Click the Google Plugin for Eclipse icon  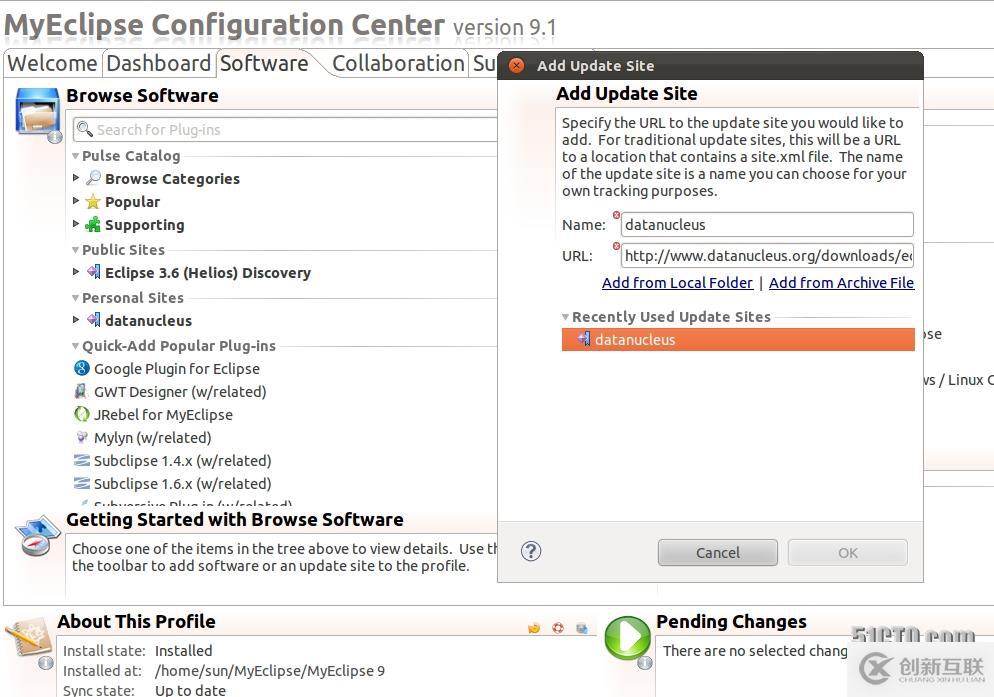82,368
